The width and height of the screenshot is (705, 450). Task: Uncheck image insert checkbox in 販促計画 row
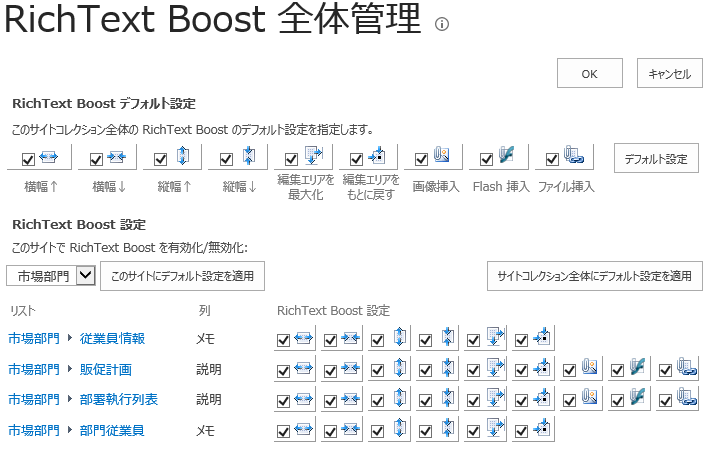tap(570, 370)
